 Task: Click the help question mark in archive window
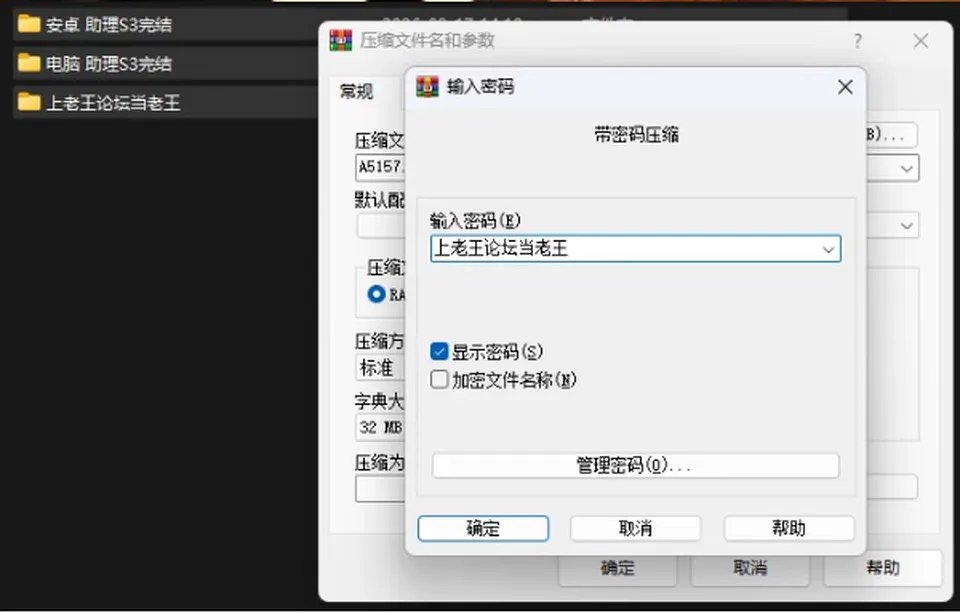pyautogui.click(x=858, y=41)
